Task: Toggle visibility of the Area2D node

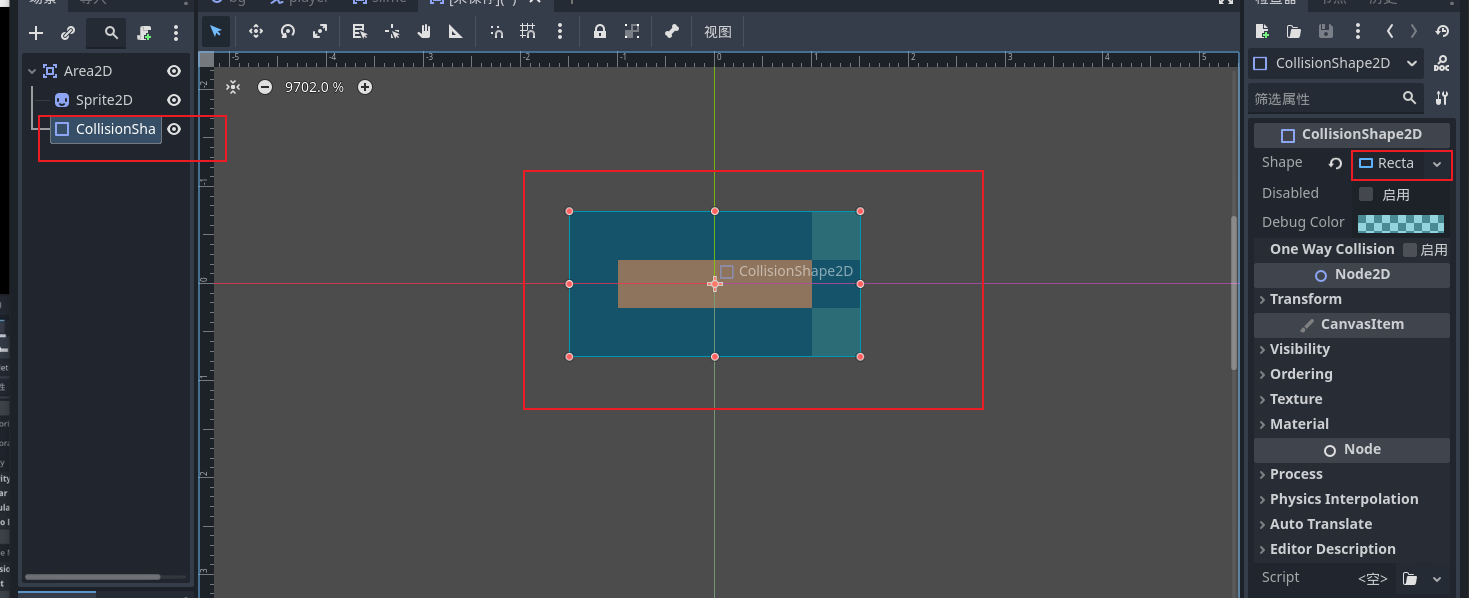Action: (174, 71)
